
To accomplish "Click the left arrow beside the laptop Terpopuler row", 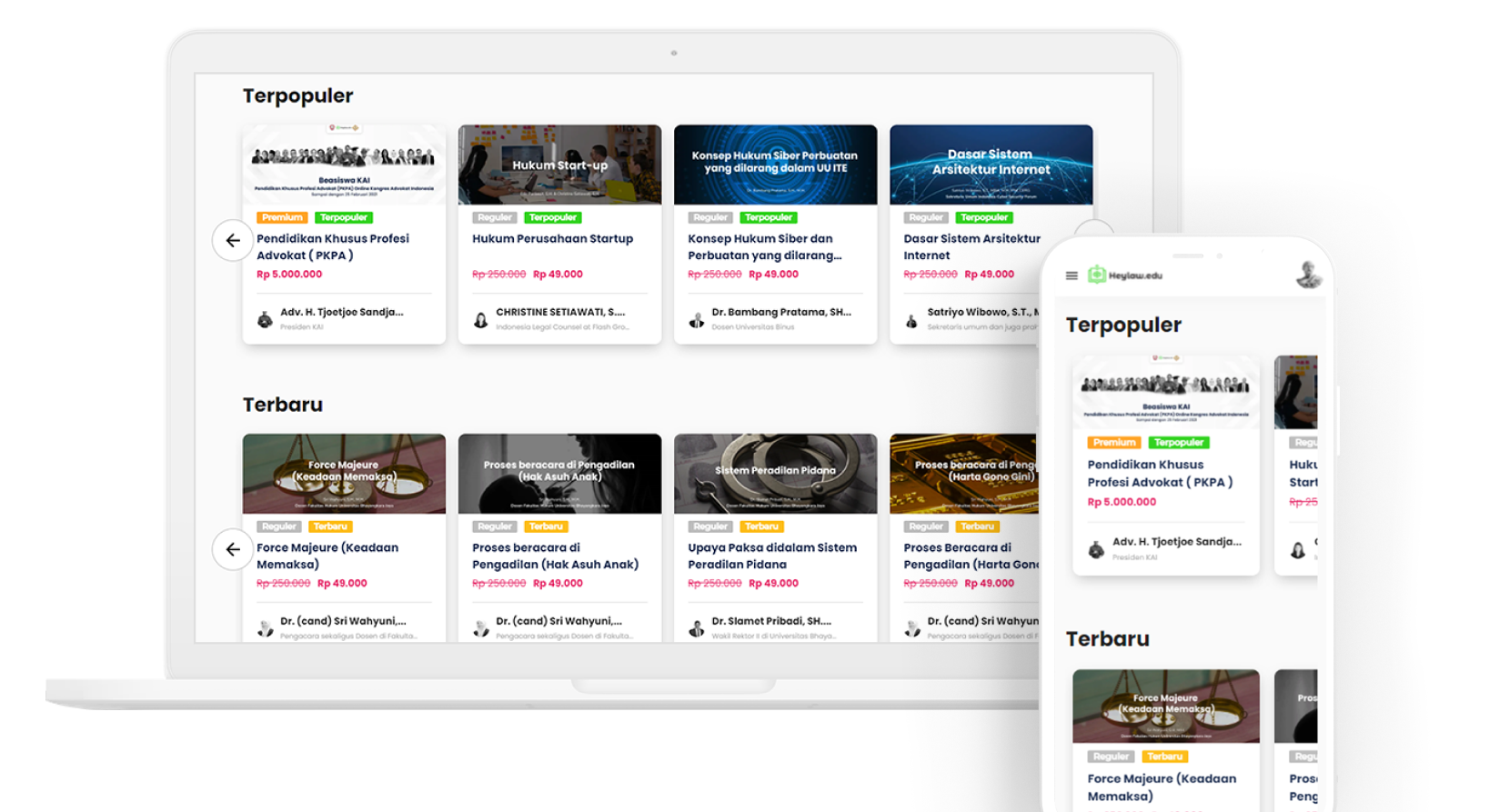I will click(x=233, y=241).
